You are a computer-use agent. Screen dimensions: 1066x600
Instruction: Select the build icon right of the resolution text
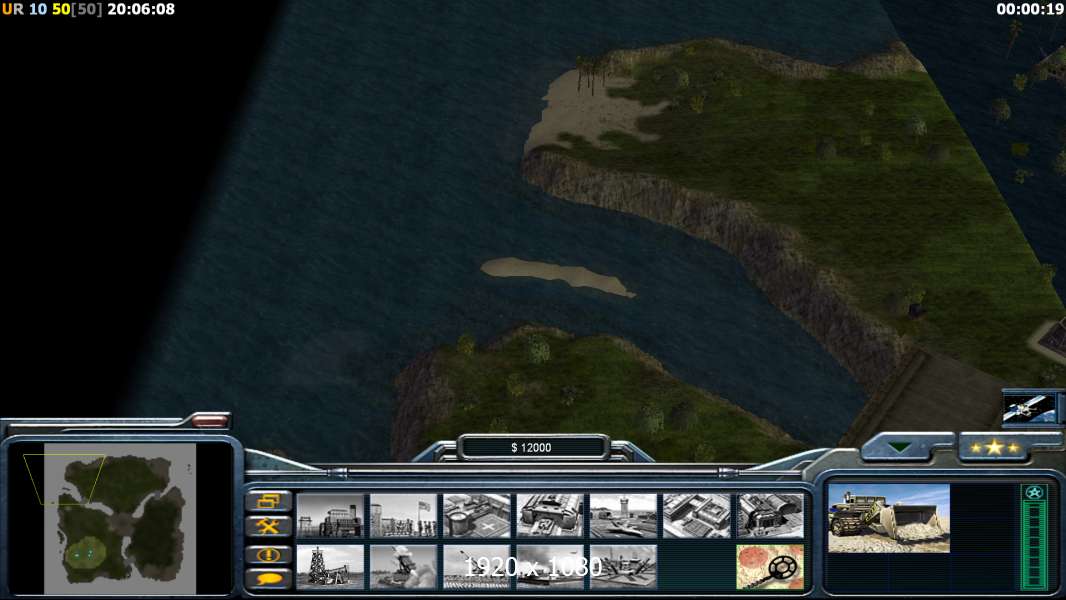pos(624,567)
